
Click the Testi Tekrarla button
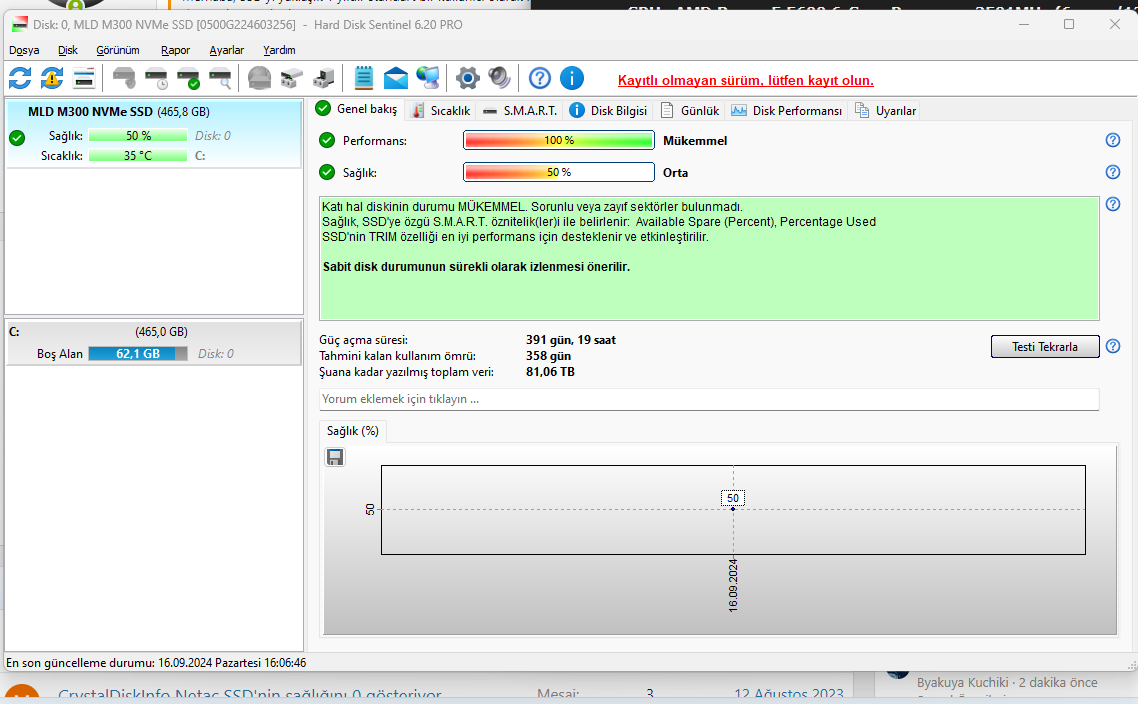click(x=1045, y=347)
